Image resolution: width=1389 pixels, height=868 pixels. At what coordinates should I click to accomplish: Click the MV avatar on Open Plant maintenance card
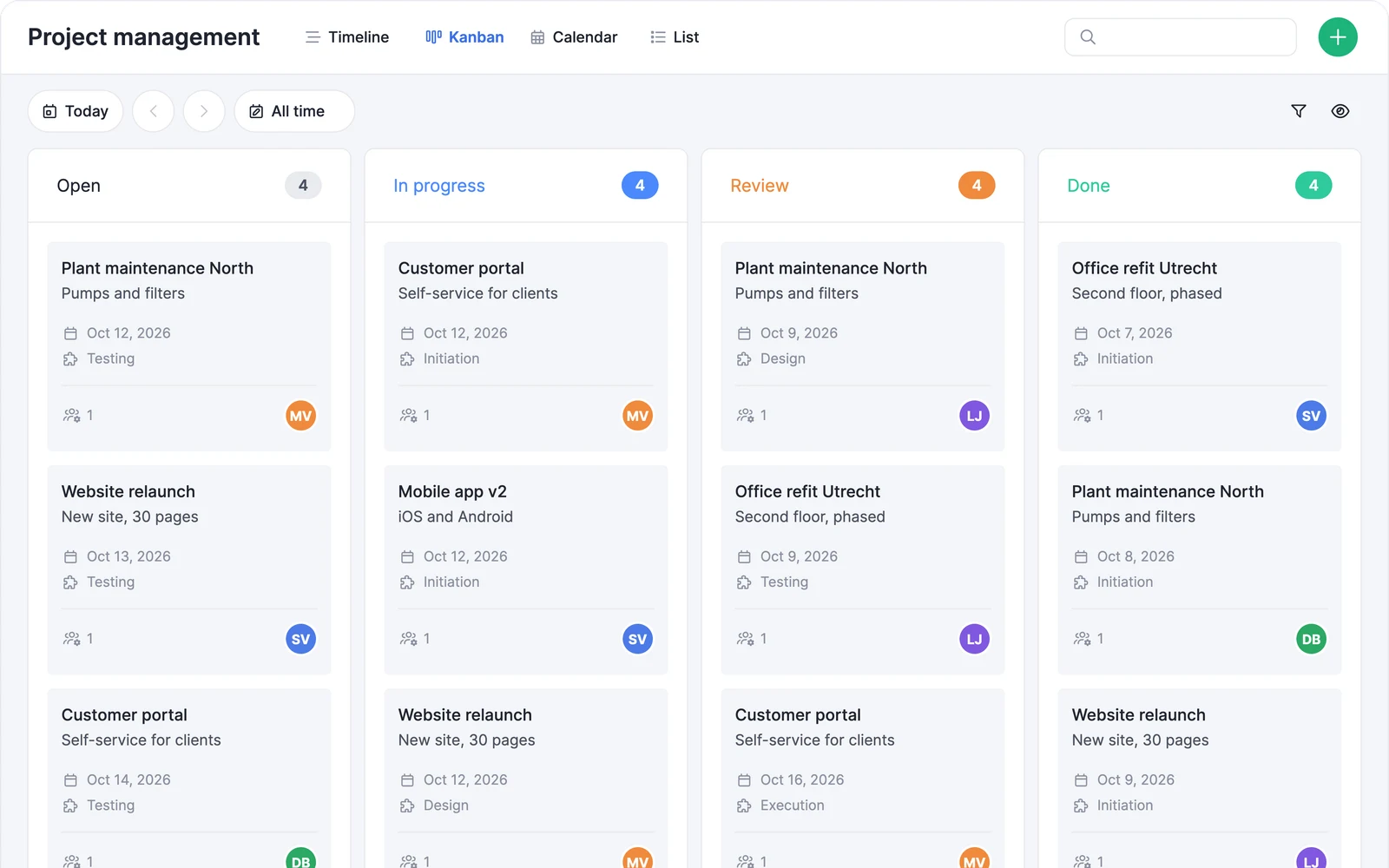tap(300, 416)
